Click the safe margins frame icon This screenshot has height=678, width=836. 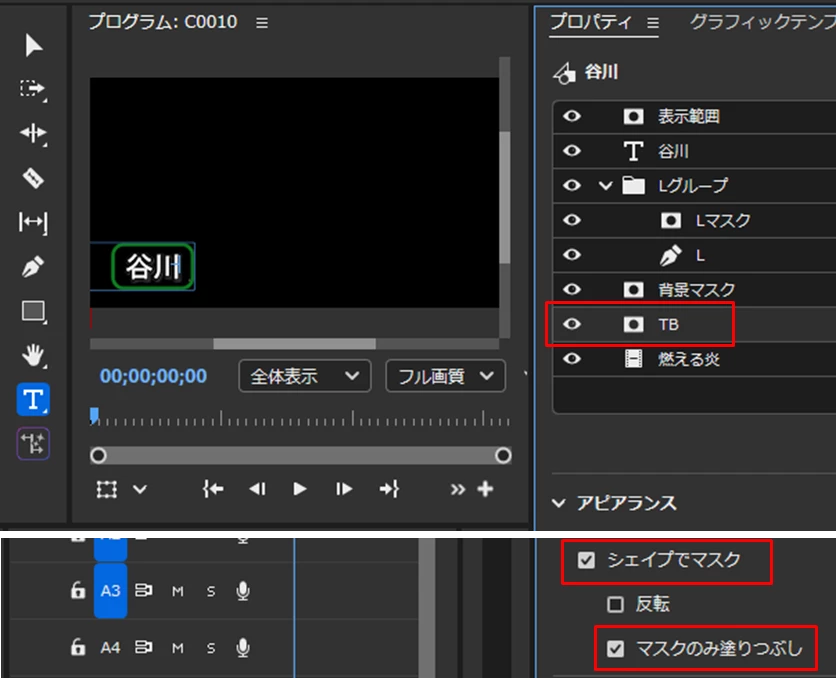107,489
